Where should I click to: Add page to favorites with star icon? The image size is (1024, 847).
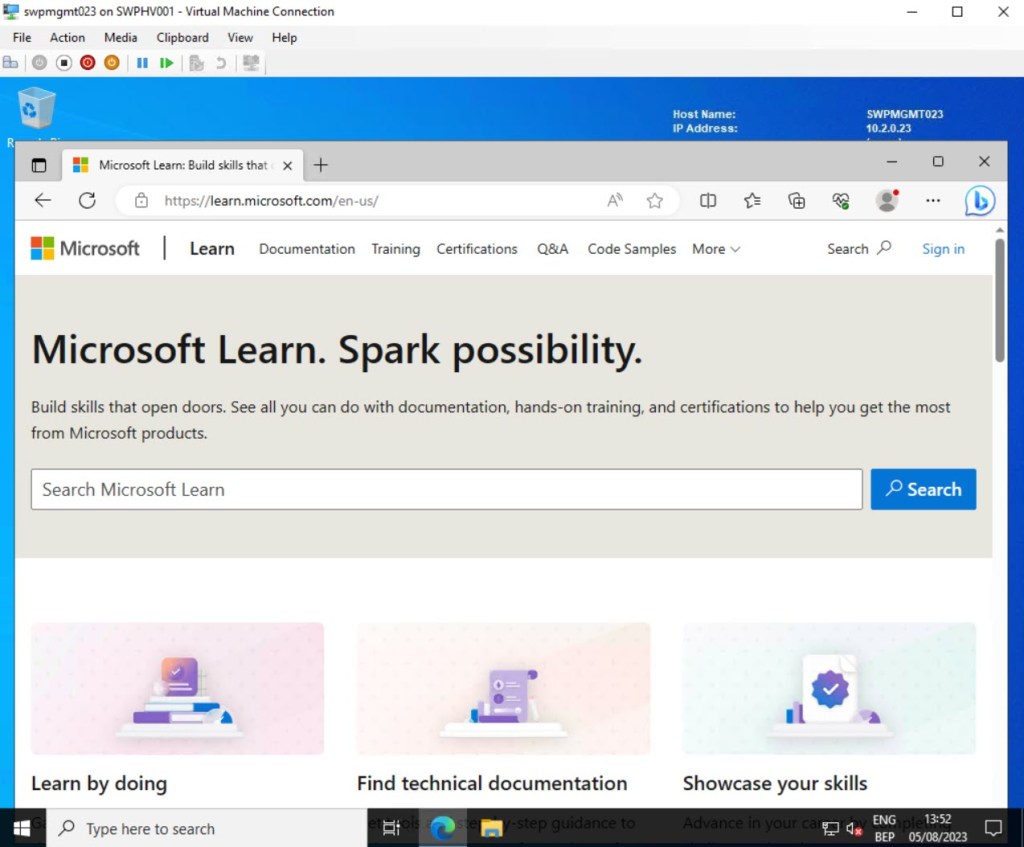tap(655, 201)
